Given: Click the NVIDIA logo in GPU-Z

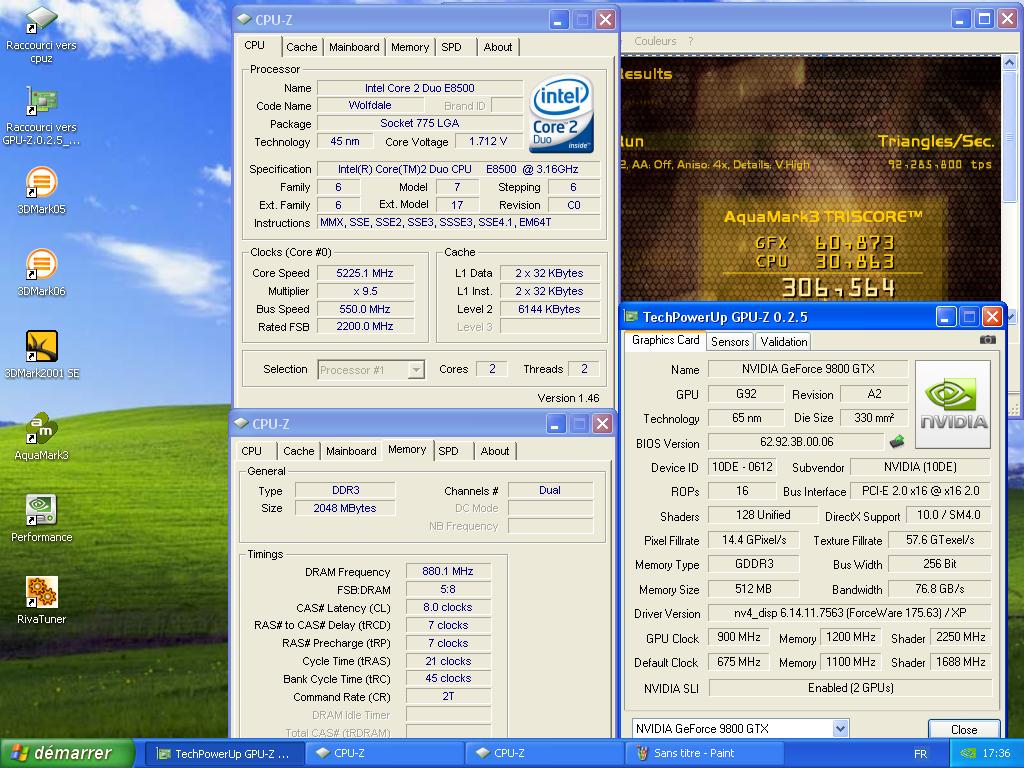Looking at the screenshot, I should (953, 404).
